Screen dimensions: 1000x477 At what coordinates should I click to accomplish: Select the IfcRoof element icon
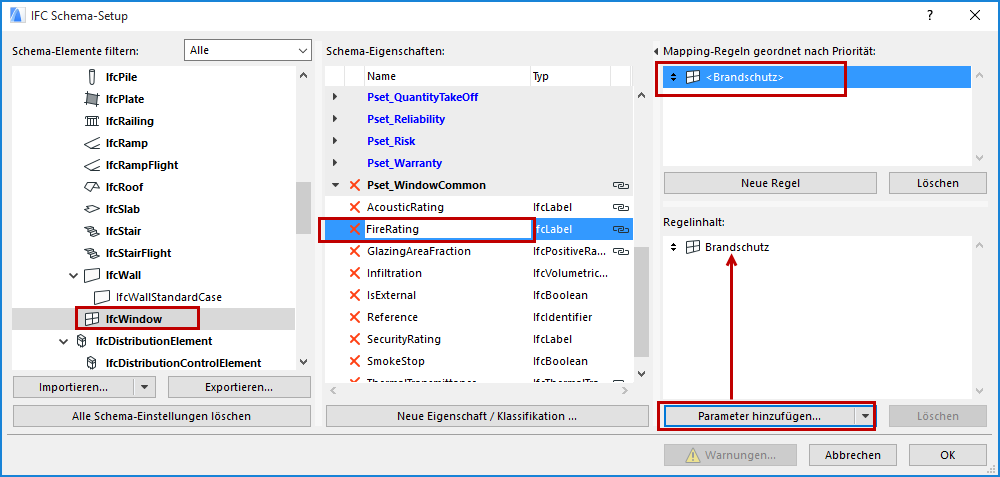point(92,187)
